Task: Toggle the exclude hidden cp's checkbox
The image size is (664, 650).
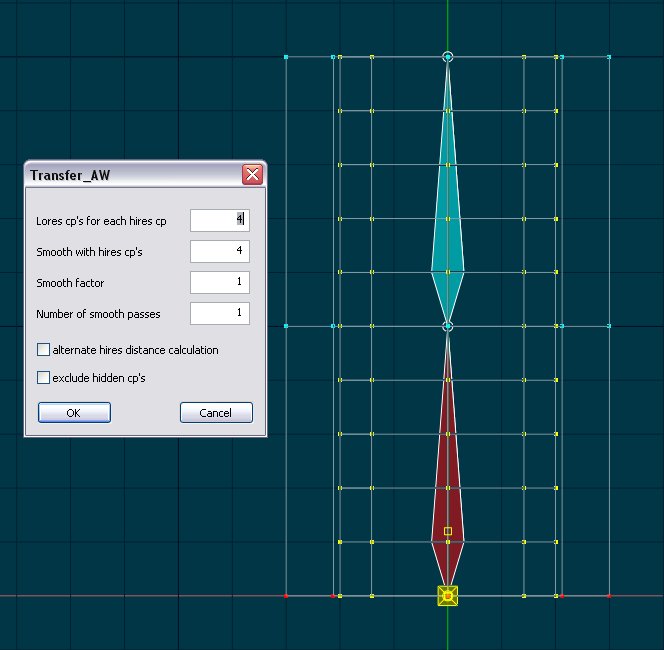Action: click(x=43, y=377)
